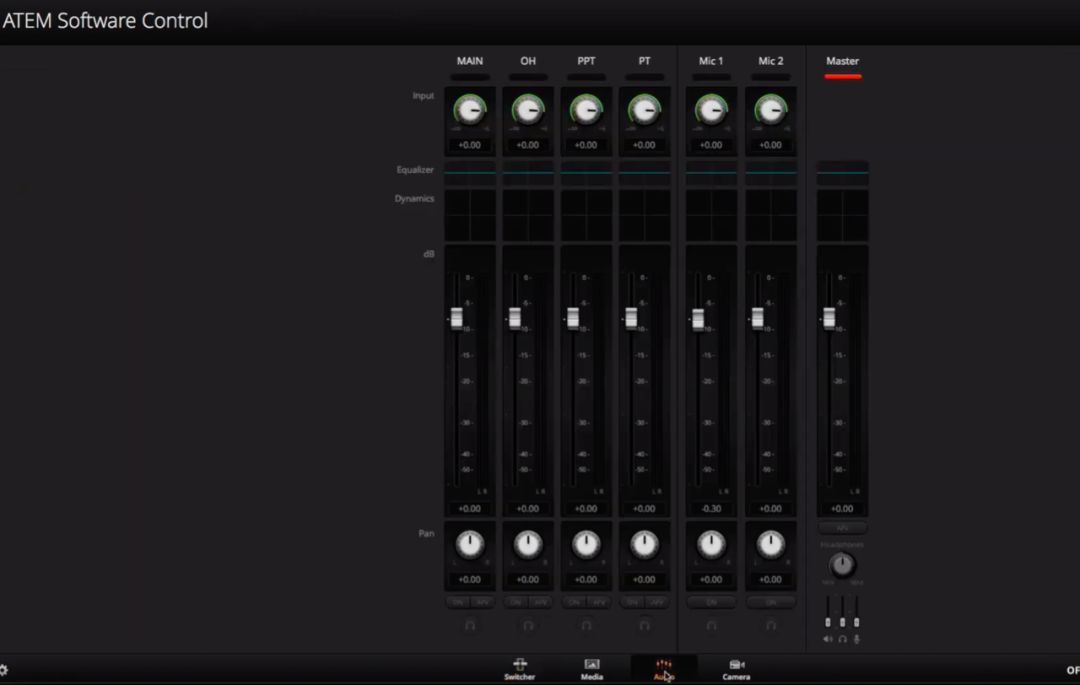Click the MAIN input gain knob
This screenshot has height=685, width=1080.
click(x=470, y=110)
